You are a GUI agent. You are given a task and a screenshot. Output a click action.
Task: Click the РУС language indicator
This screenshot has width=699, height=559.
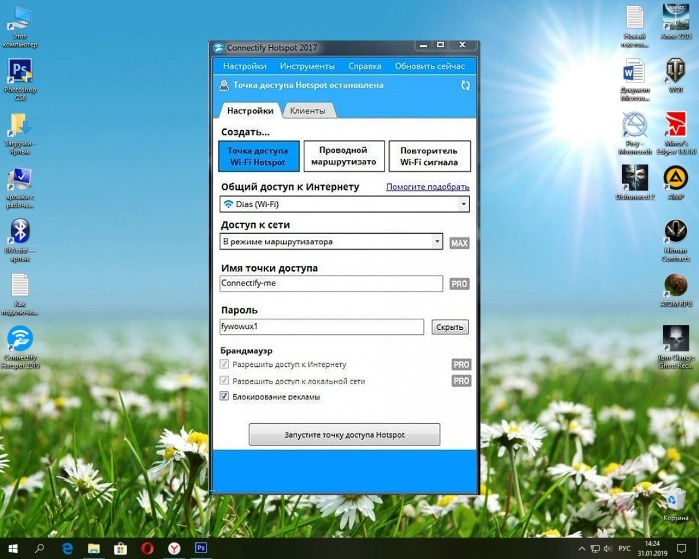tap(625, 548)
